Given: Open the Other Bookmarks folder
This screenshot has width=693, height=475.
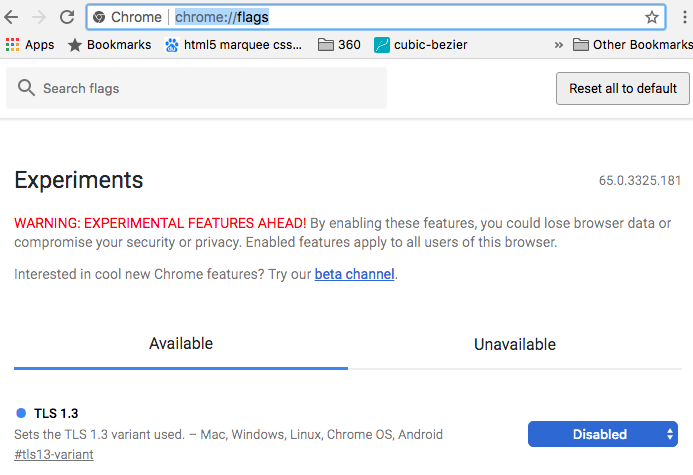Looking at the screenshot, I should coord(632,44).
